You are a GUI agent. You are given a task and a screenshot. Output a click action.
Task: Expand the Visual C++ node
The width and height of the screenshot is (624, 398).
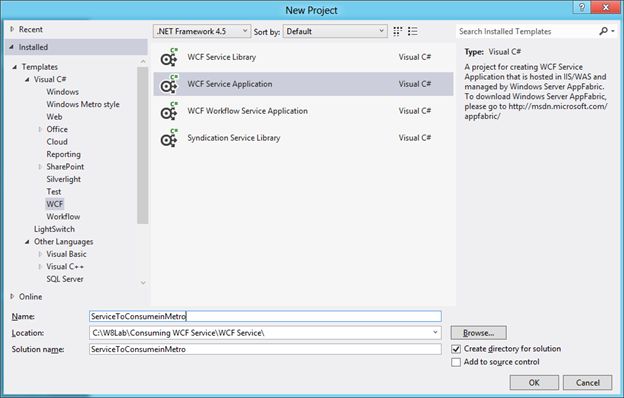[40, 266]
